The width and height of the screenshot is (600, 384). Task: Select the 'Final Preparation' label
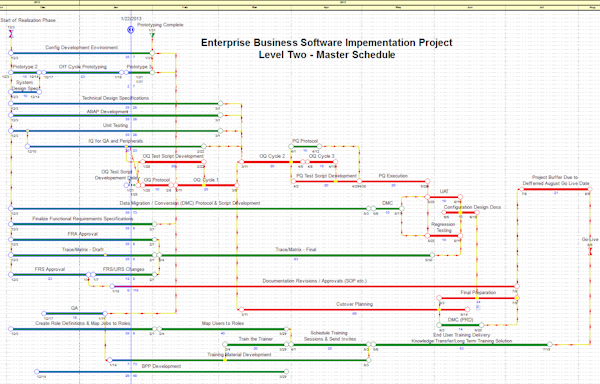click(478, 292)
